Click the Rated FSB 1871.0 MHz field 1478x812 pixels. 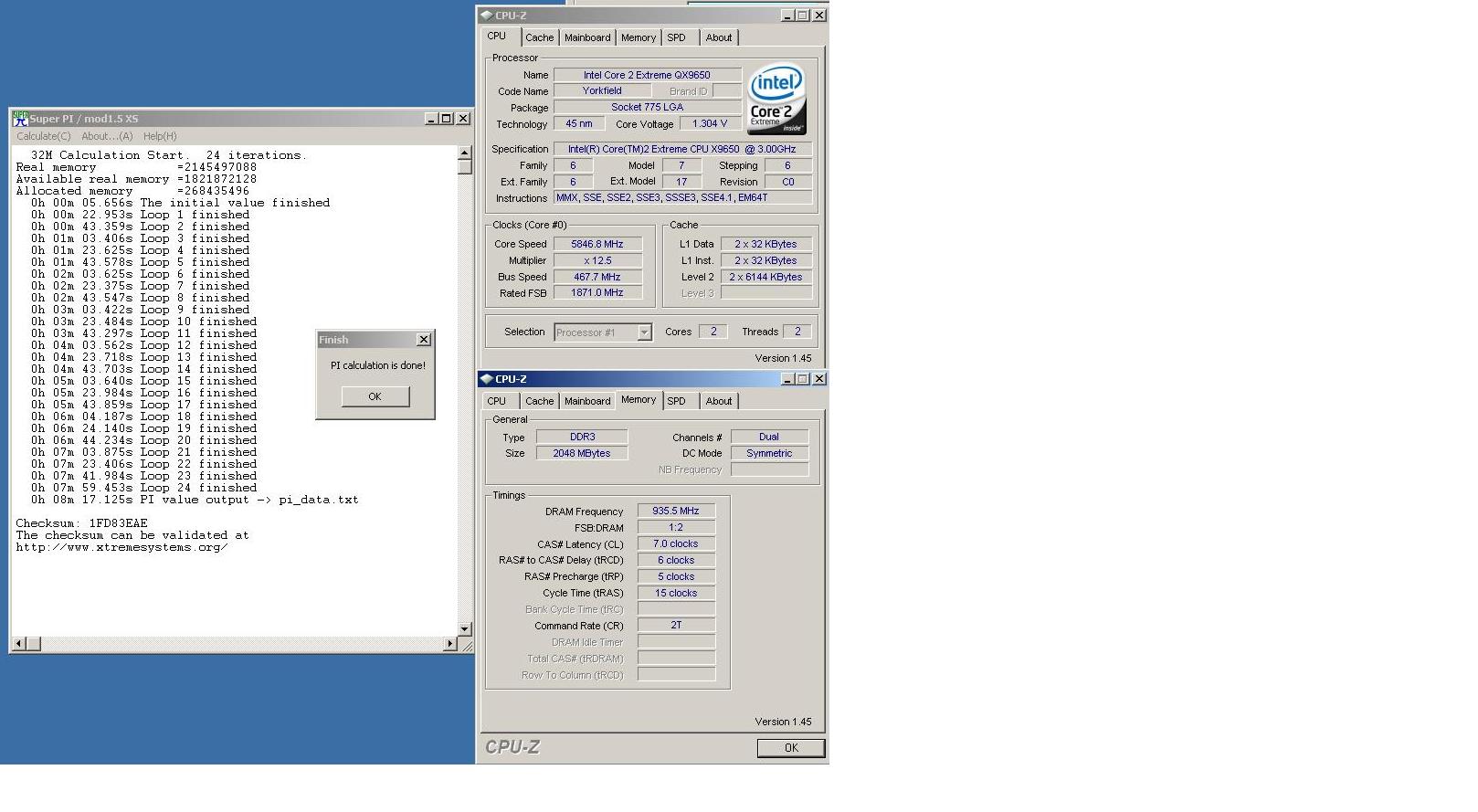[x=597, y=293]
